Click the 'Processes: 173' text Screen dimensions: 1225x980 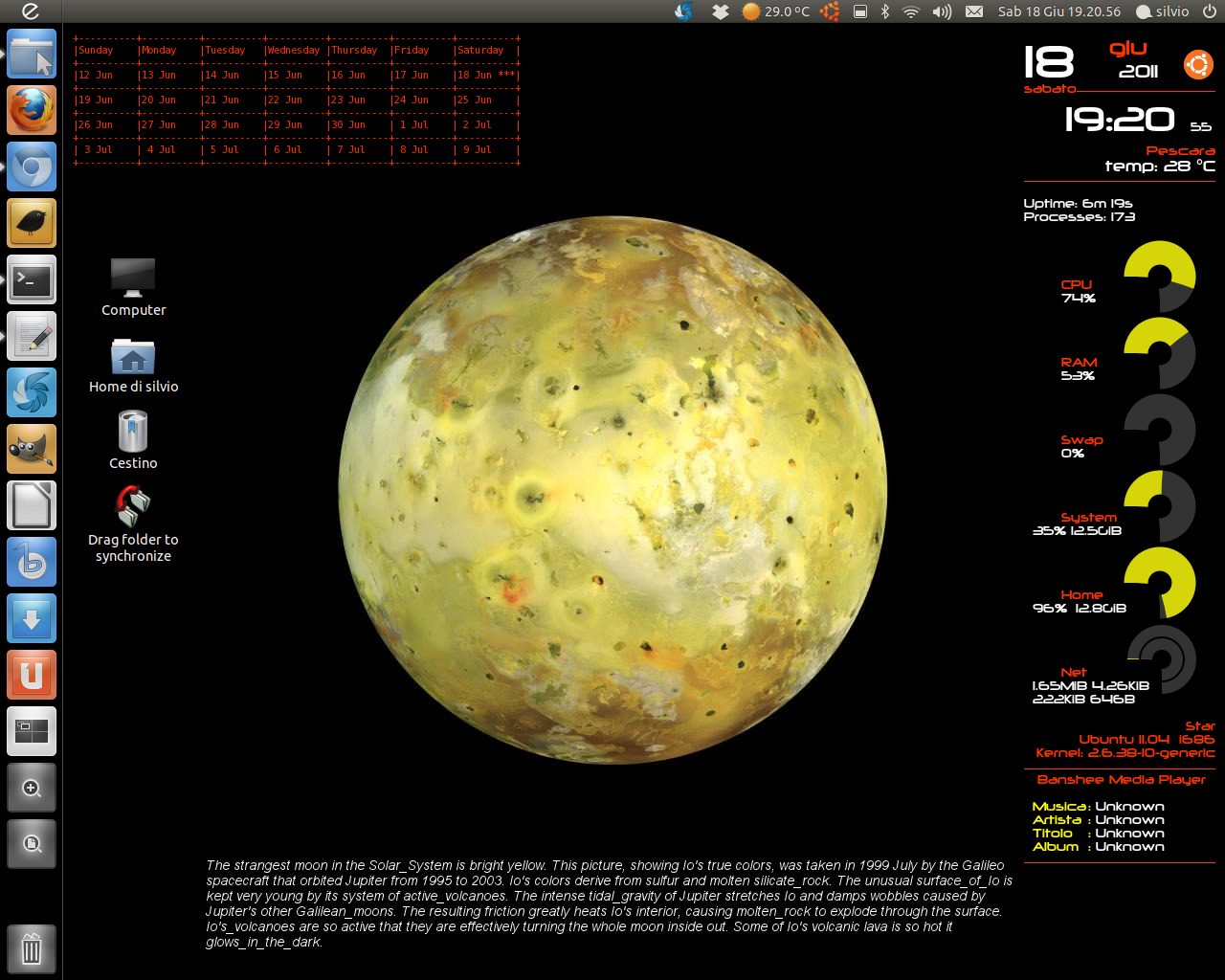[x=1079, y=217]
